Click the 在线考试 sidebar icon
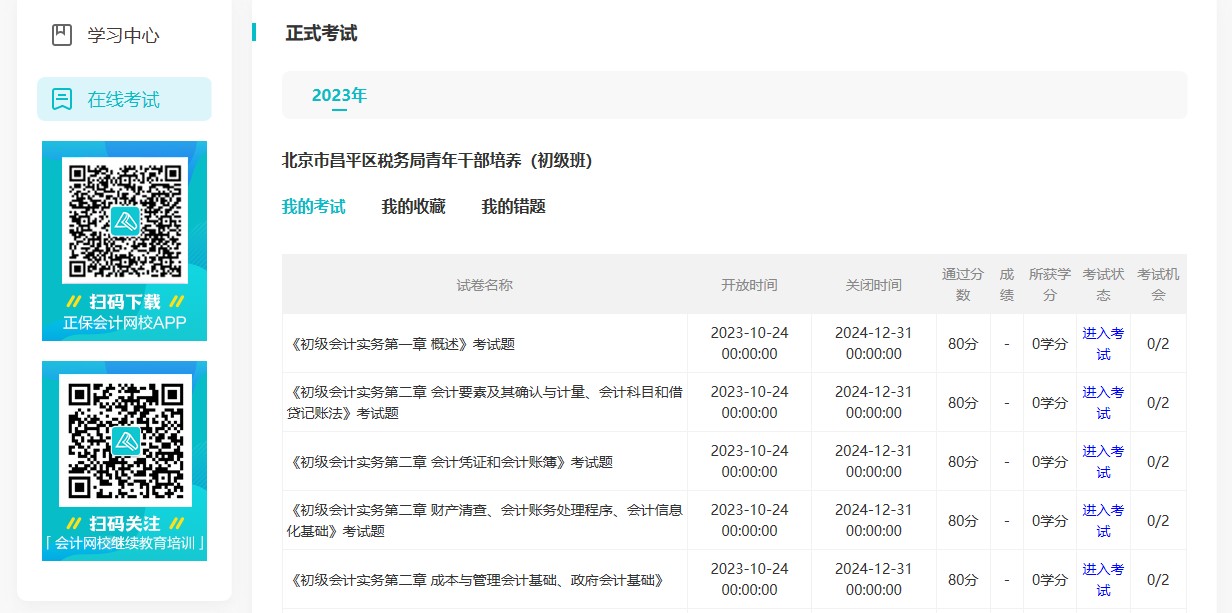 point(62,99)
